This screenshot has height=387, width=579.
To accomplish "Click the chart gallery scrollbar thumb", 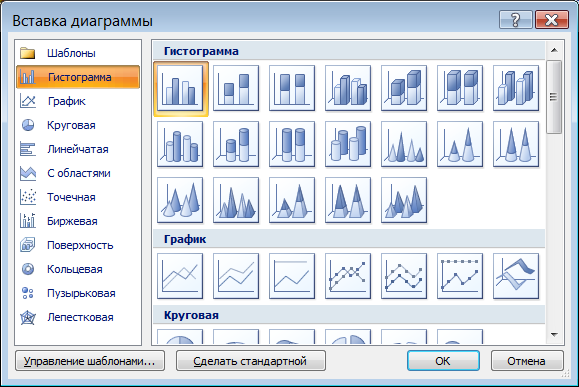I will [x=554, y=97].
